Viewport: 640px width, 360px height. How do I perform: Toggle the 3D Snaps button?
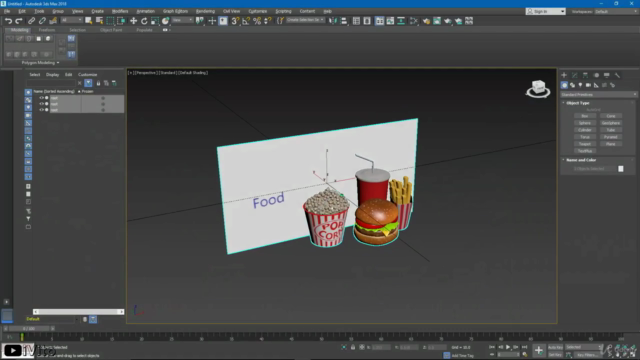point(235,21)
